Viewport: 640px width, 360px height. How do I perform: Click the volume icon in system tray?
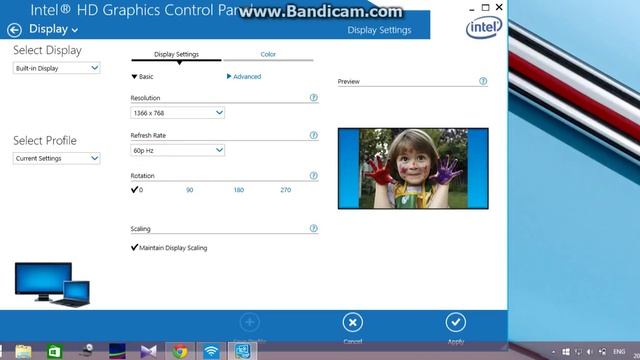tap(590, 351)
